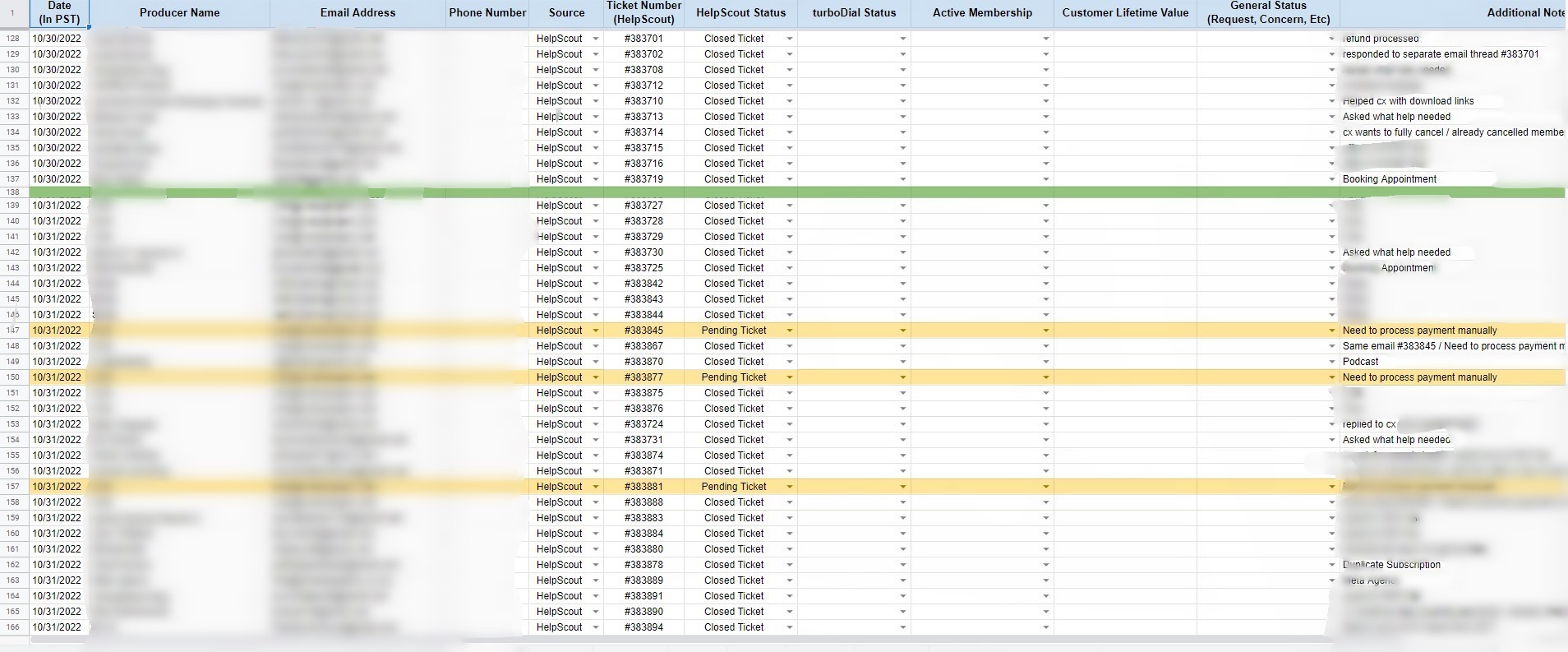The width and height of the screenshot is (1568, 652).
Task: Click the 'Podcast' note cell
Action: tap(1360, 362)
